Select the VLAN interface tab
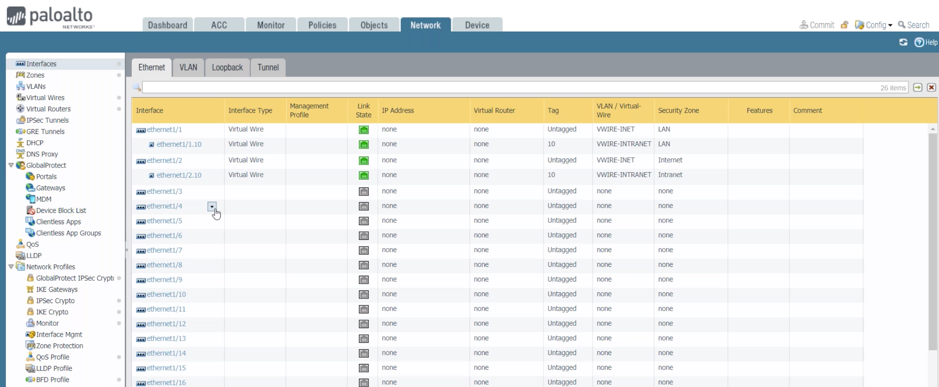The width and height of the screenshot is (939, 387). (188, 68)
